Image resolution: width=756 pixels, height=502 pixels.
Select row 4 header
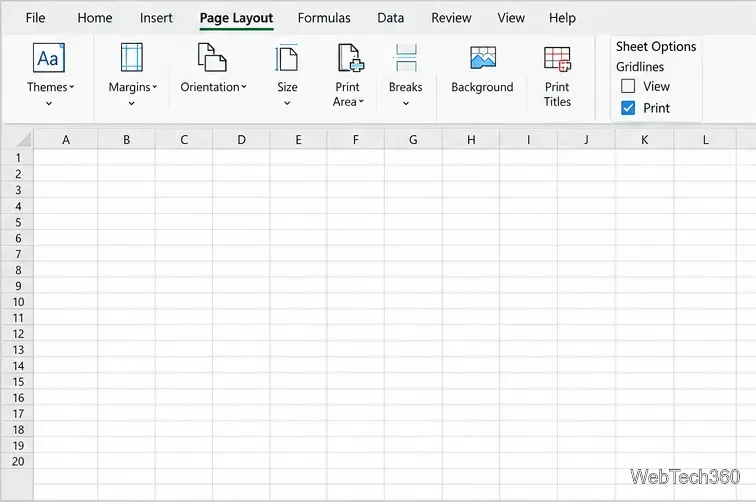[x=18, y=206]
